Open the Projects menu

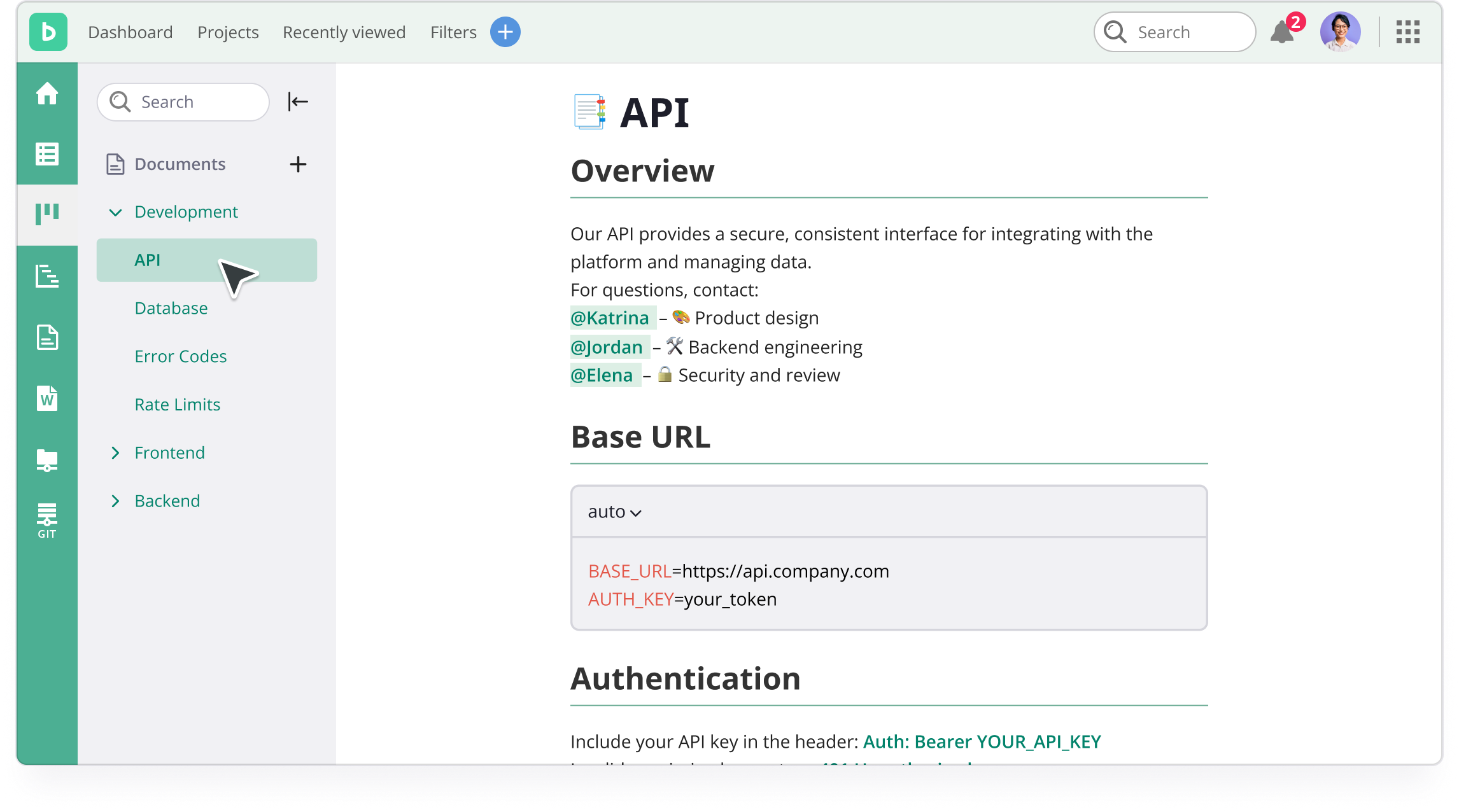(x=228, y=32)
